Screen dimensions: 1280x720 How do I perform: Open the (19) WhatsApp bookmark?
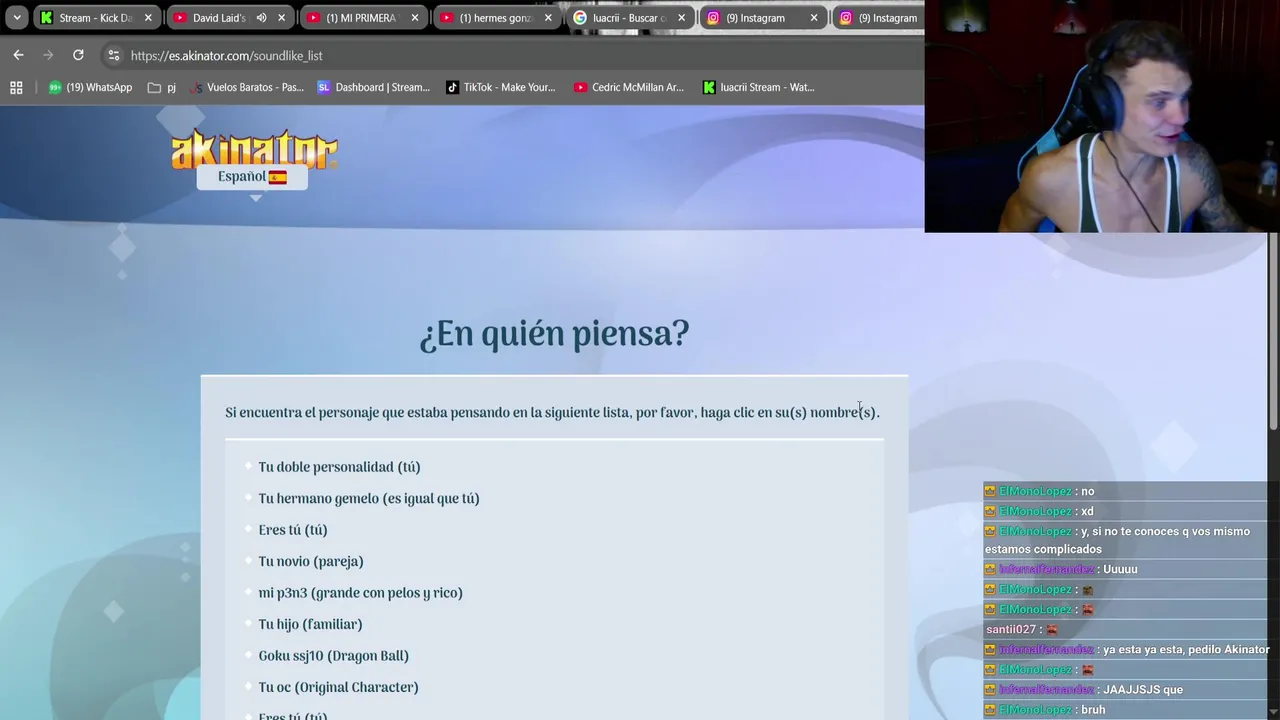click(x=90, y=87)
